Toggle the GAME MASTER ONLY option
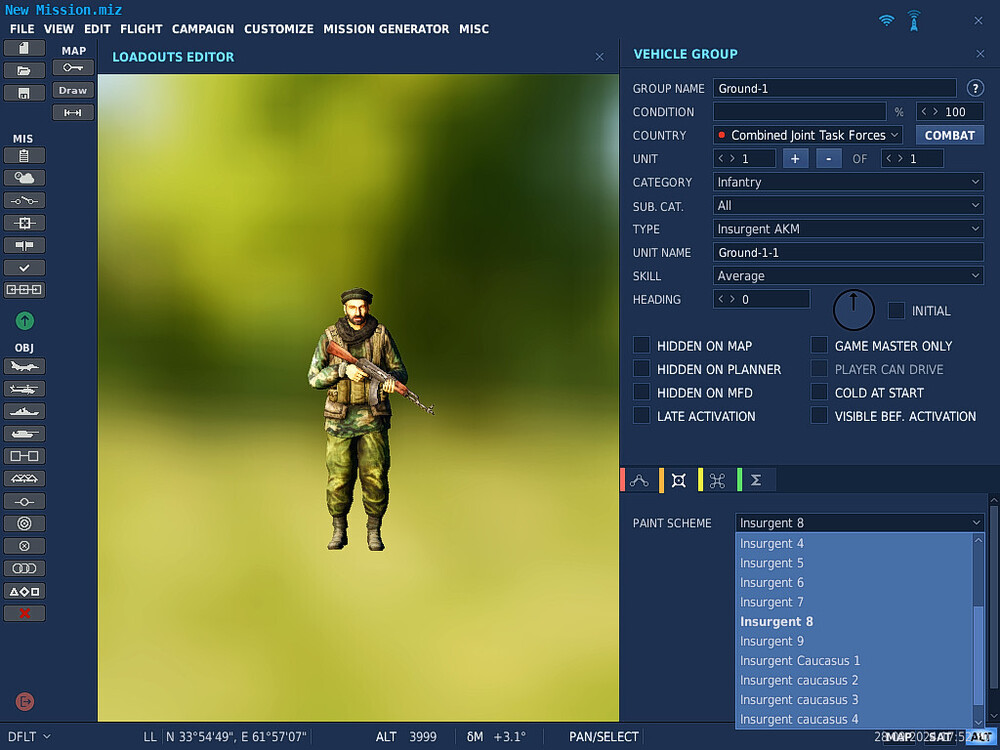 819,345
